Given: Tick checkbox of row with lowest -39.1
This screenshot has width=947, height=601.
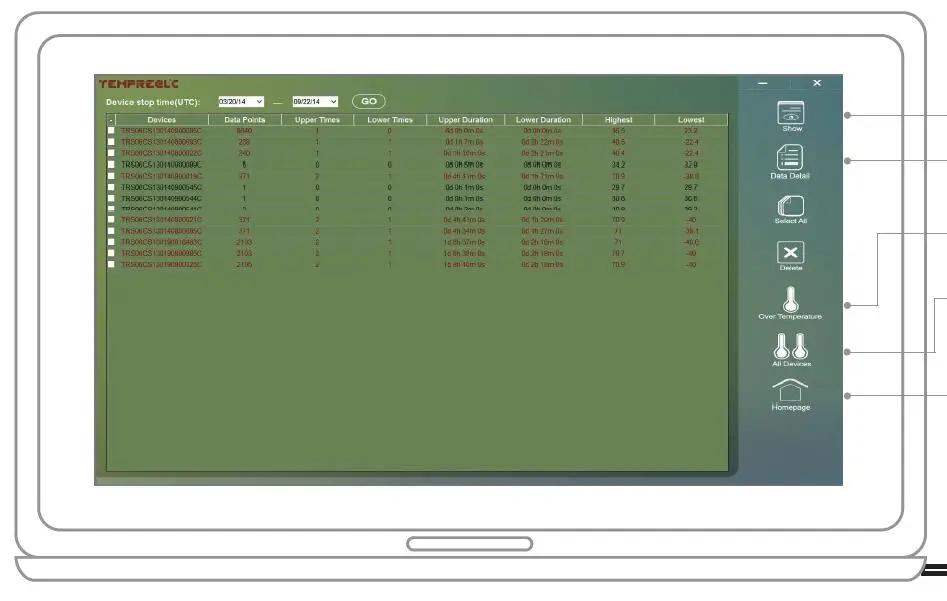Looking at the screenshot, I should pyautogui.click(x=111, y=231).
